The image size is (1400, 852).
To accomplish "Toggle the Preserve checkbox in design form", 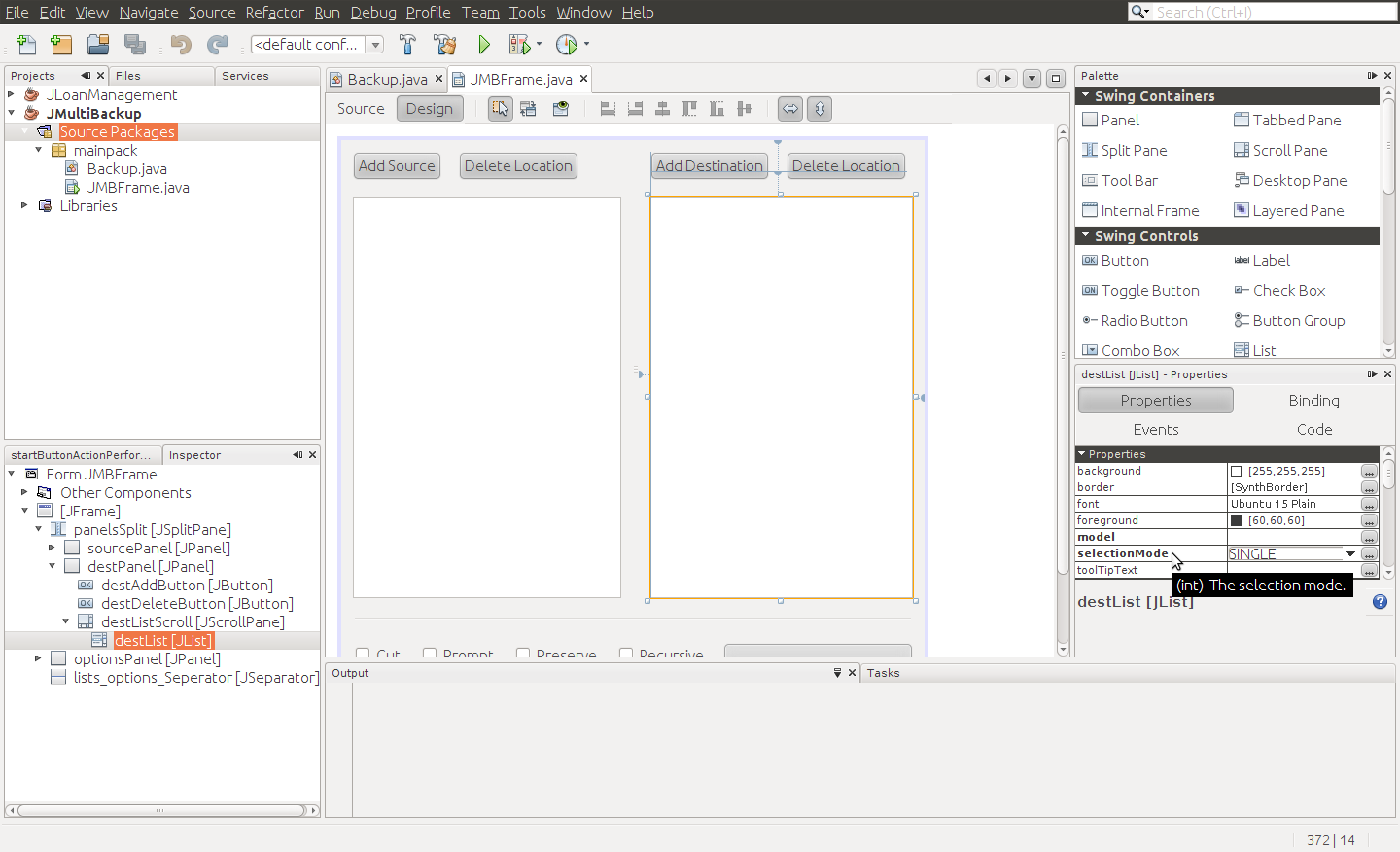I will tap(523, 654).
